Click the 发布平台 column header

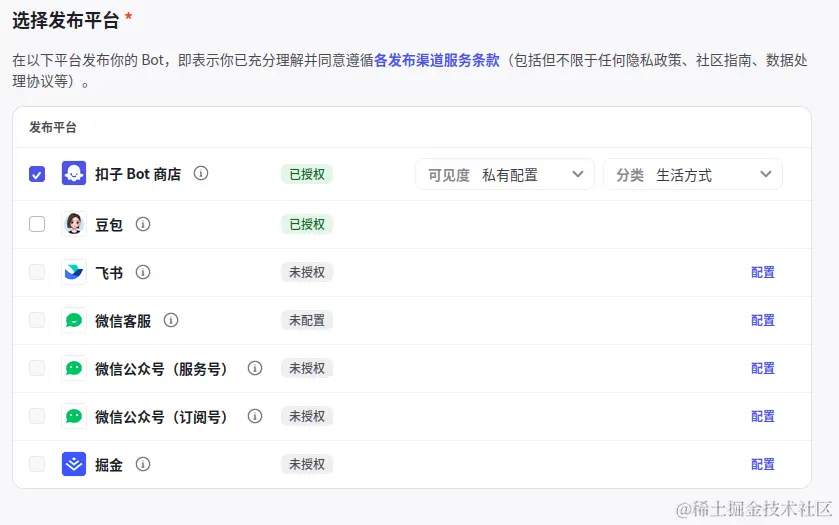(x=52, y=127)
